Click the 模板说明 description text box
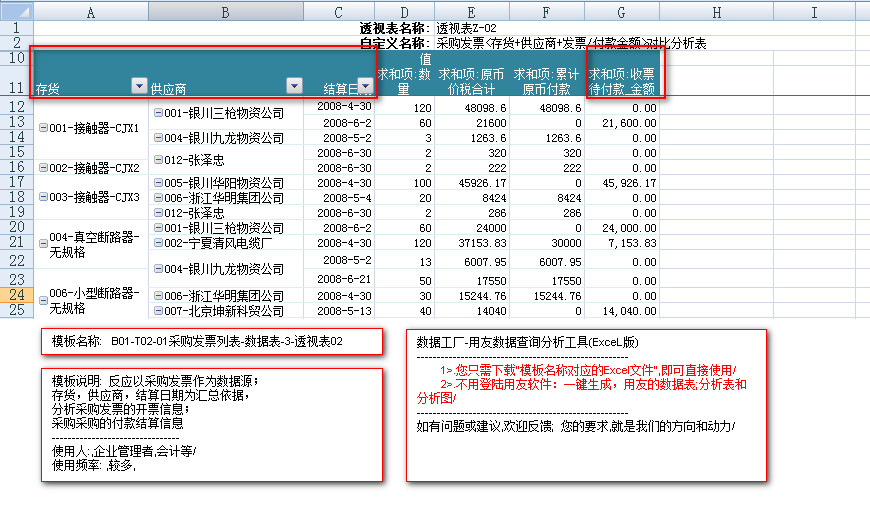The width and height of the screenshot is (870, 505). [x=212, y=423]
